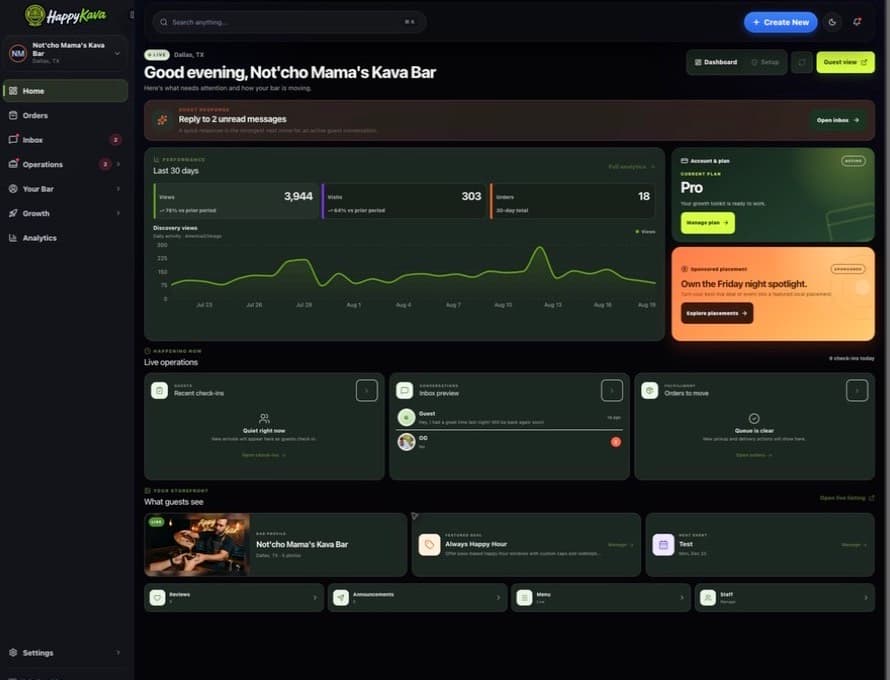
Task: Click the NM account avatar
Action: [x=18, y=53]
